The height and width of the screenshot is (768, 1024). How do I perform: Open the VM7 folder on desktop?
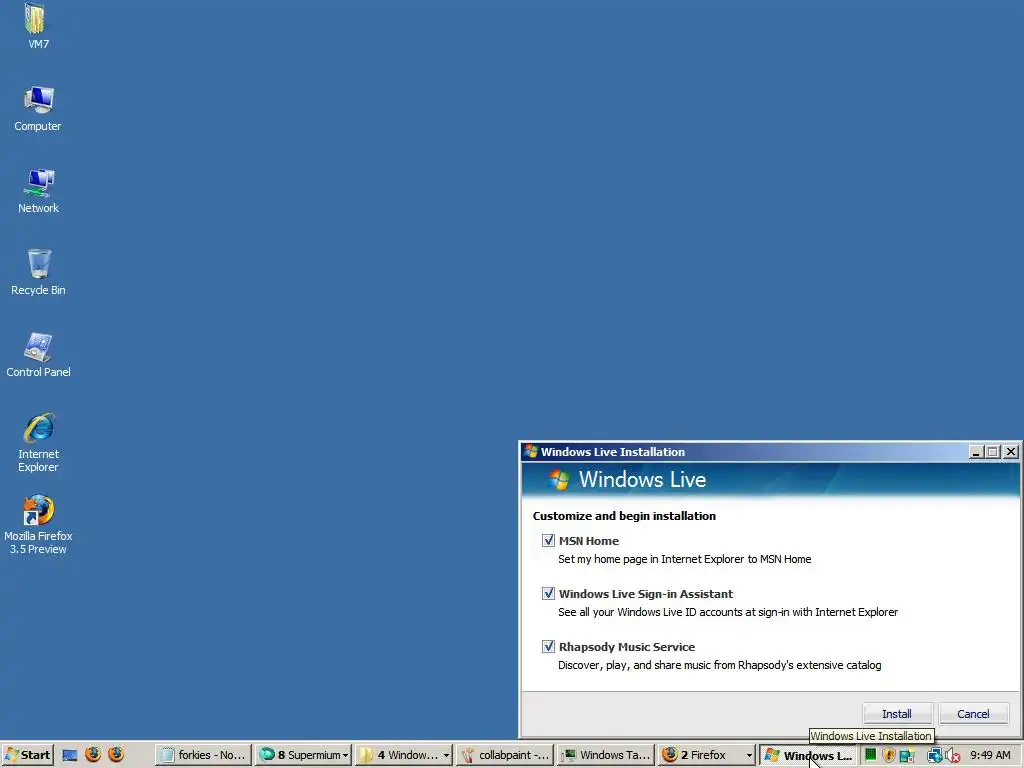[37, 26]
